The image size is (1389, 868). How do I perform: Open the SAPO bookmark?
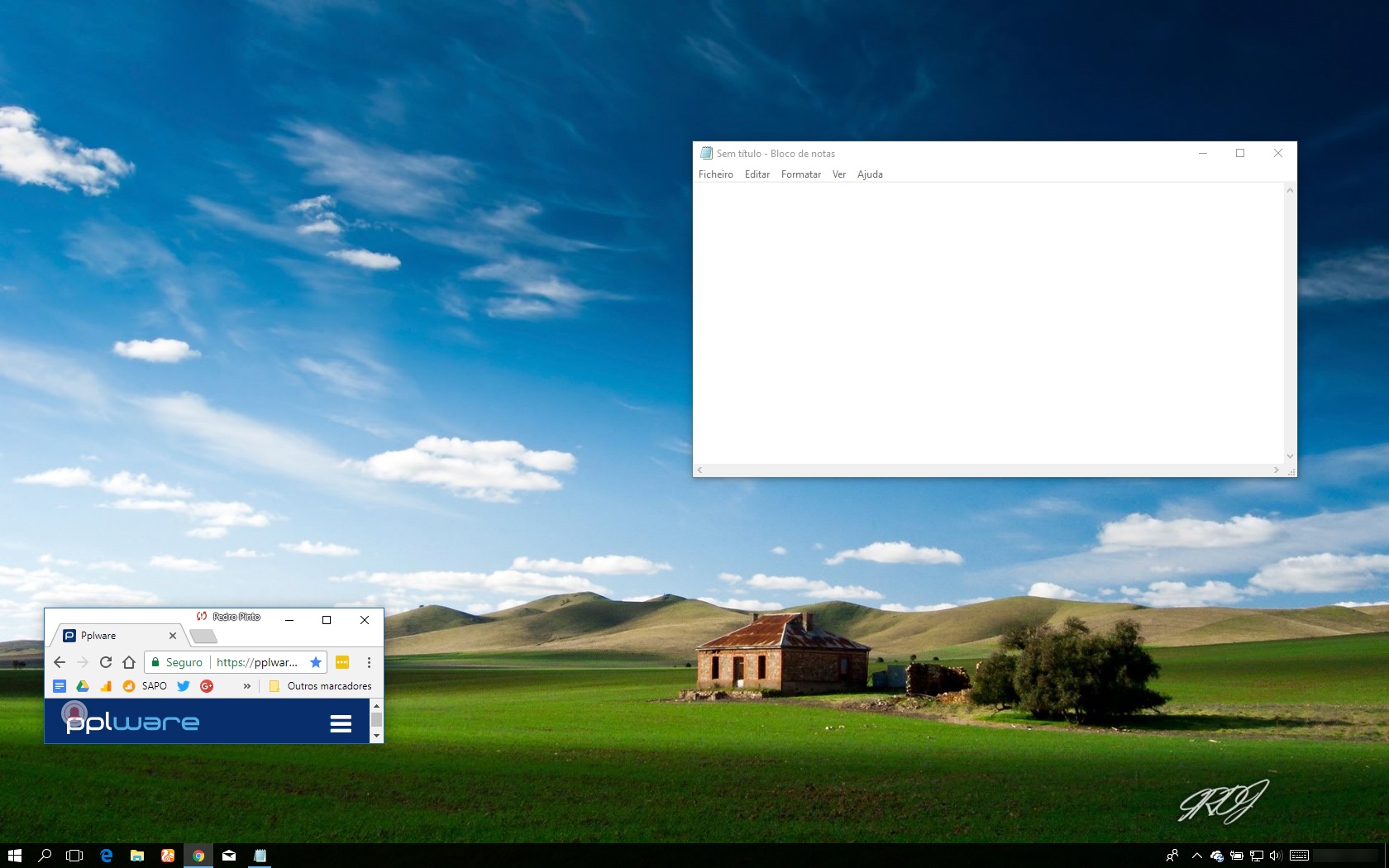pos(153,685)
